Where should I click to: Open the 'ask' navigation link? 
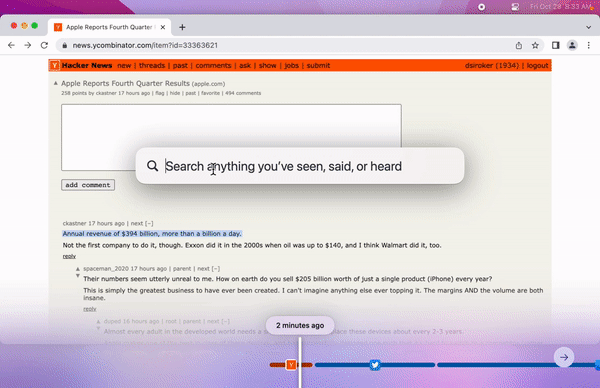245,65
